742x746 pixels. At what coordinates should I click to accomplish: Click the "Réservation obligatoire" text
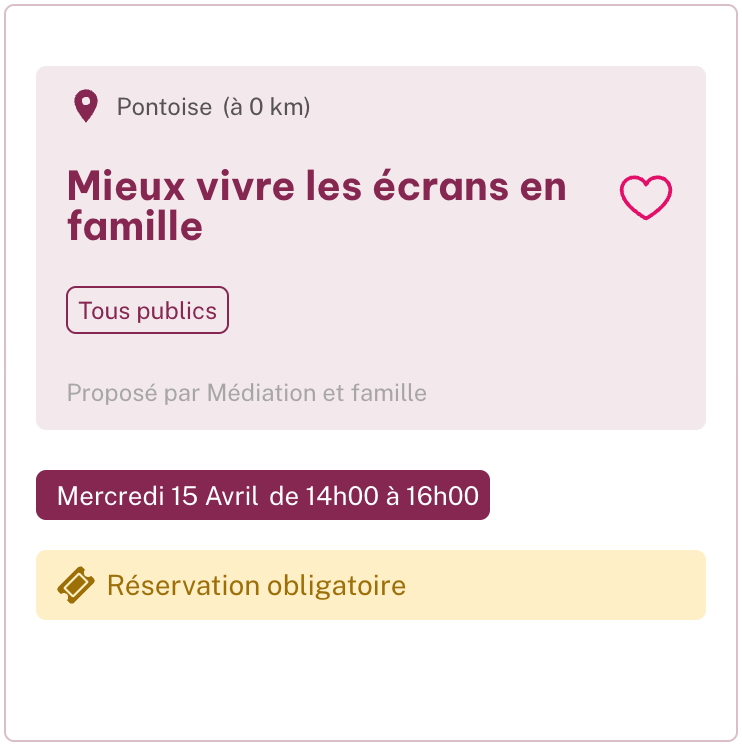pos(256,585)
